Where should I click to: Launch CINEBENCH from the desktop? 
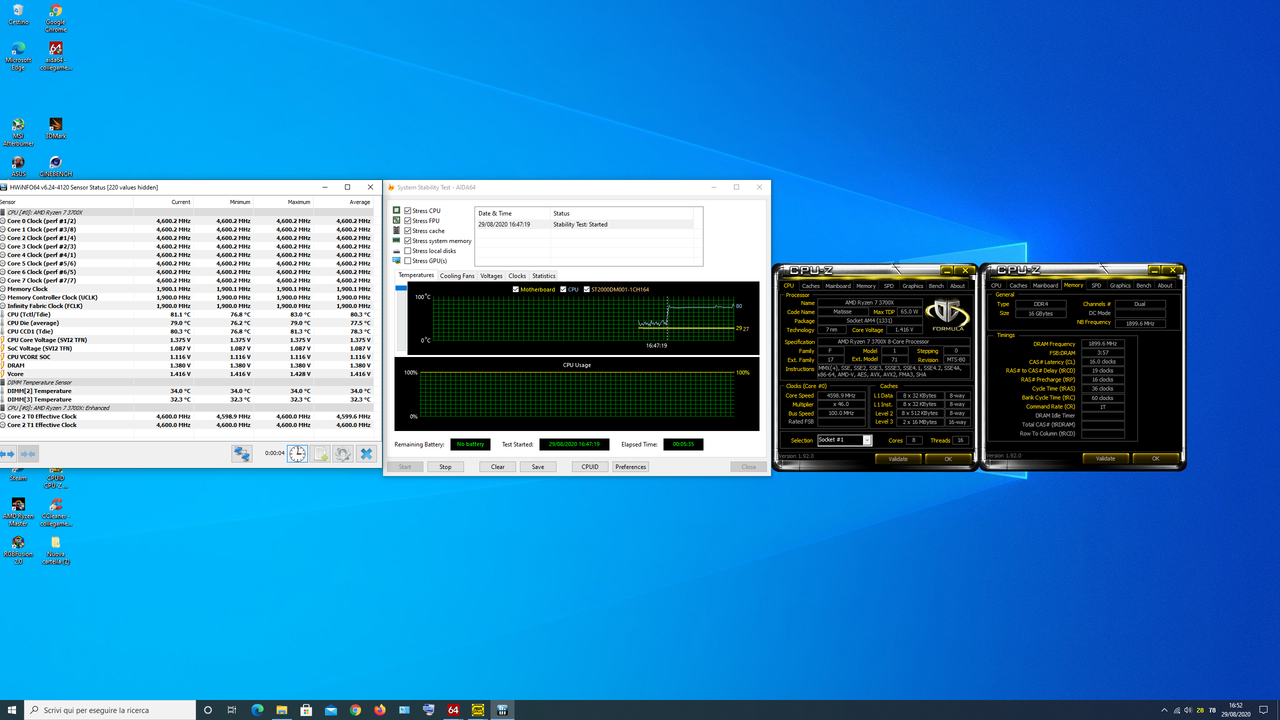[55, 160]
